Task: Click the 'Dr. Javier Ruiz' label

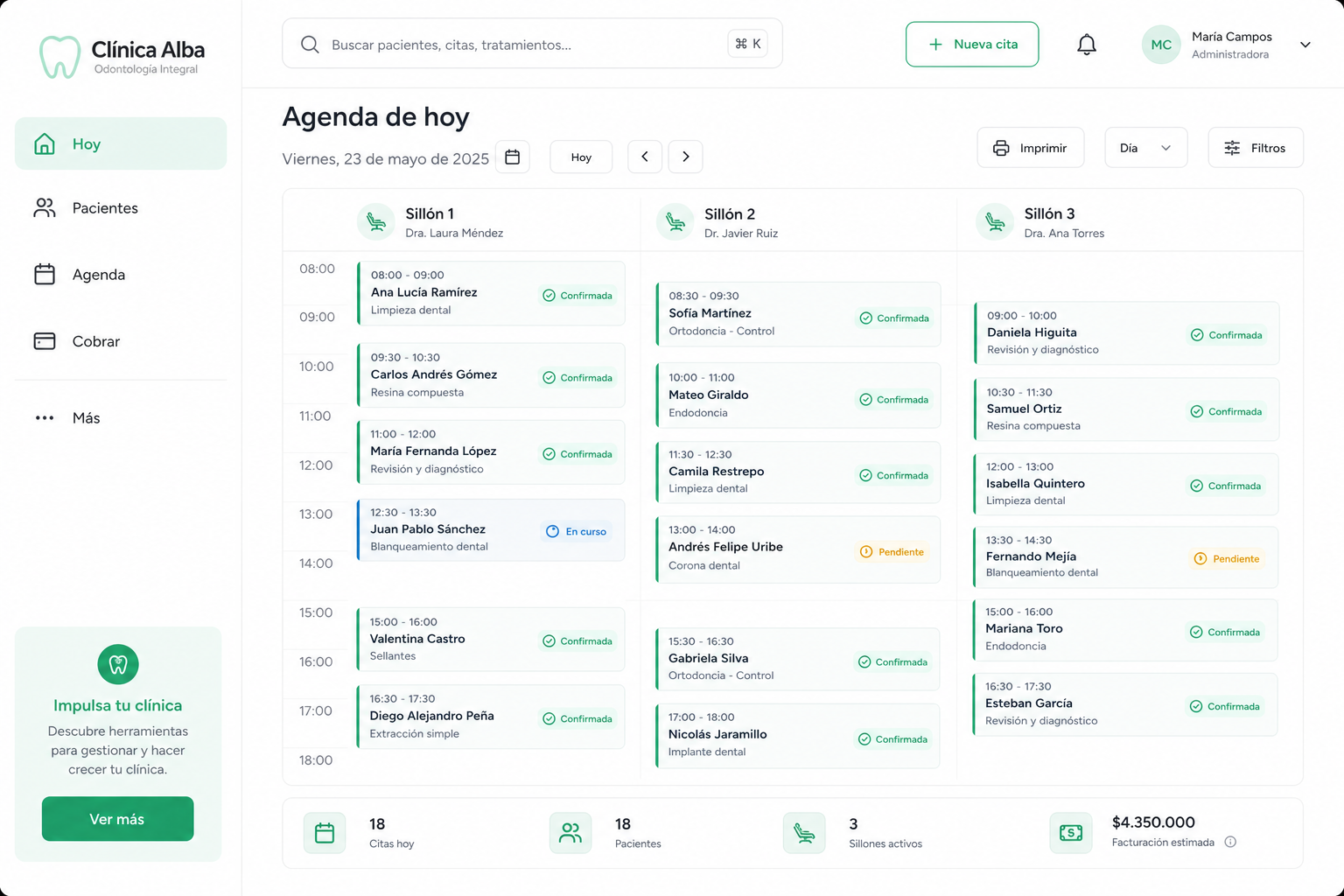Action: [x=741, y=234]
